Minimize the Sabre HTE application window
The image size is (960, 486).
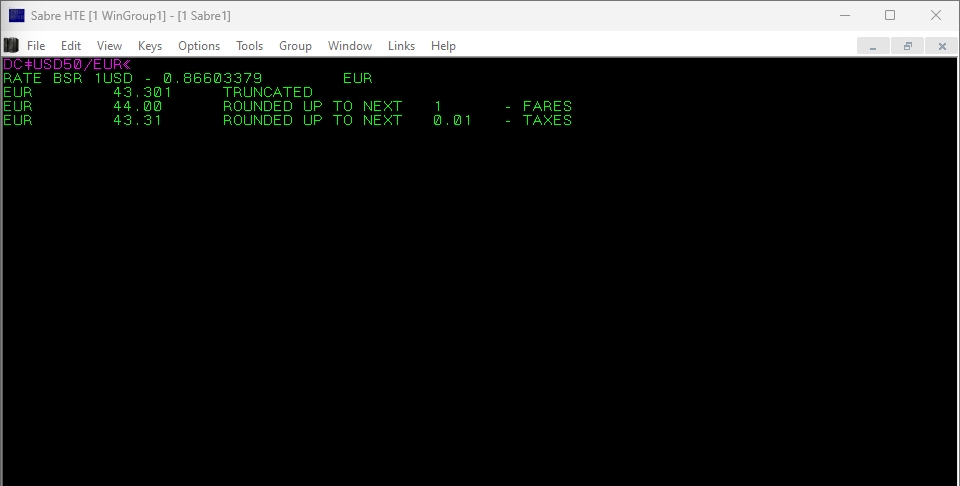tap(843, 15)
